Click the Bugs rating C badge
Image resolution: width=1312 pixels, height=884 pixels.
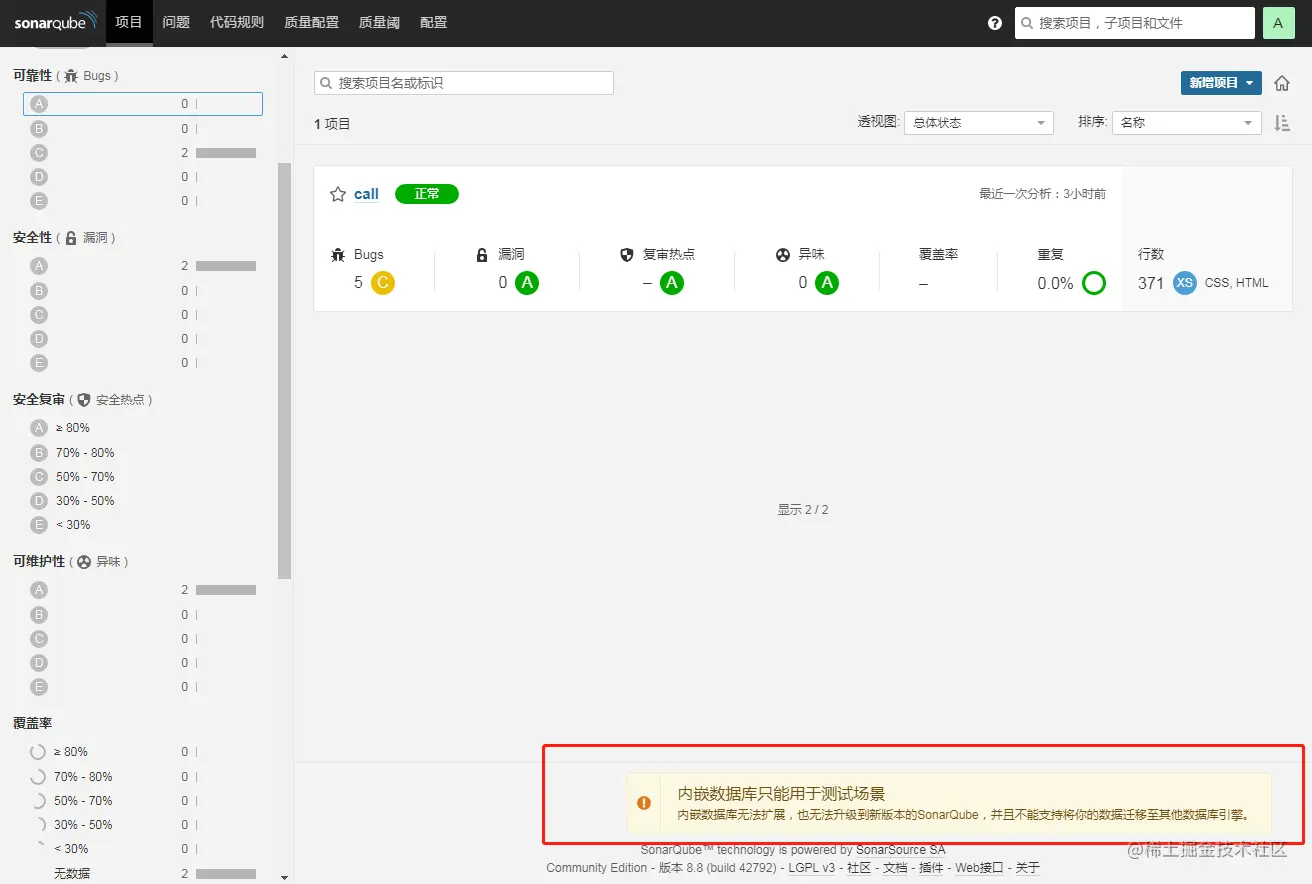click(383, 283)
